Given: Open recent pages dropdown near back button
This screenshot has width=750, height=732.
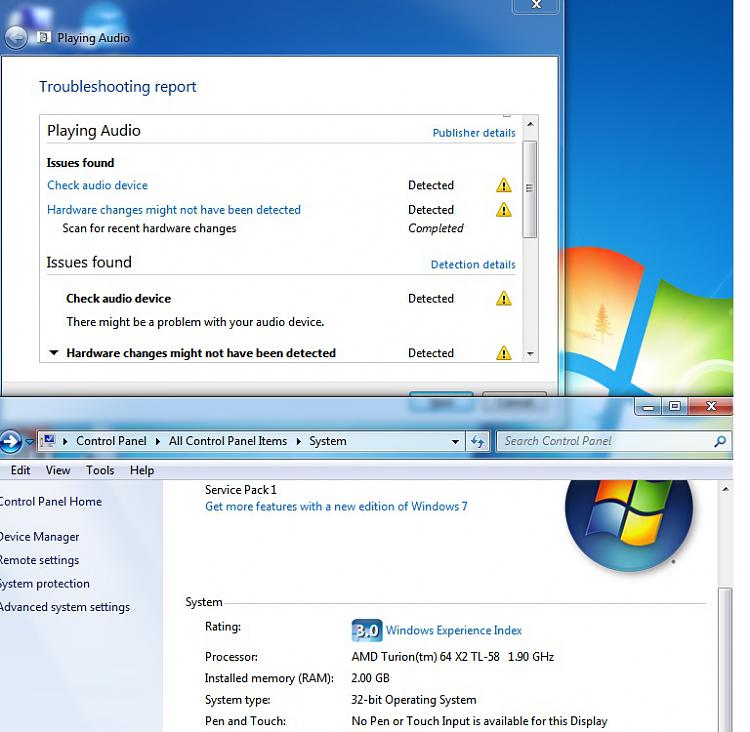Looking at the screenshot, I should click(x=29, y=441).
